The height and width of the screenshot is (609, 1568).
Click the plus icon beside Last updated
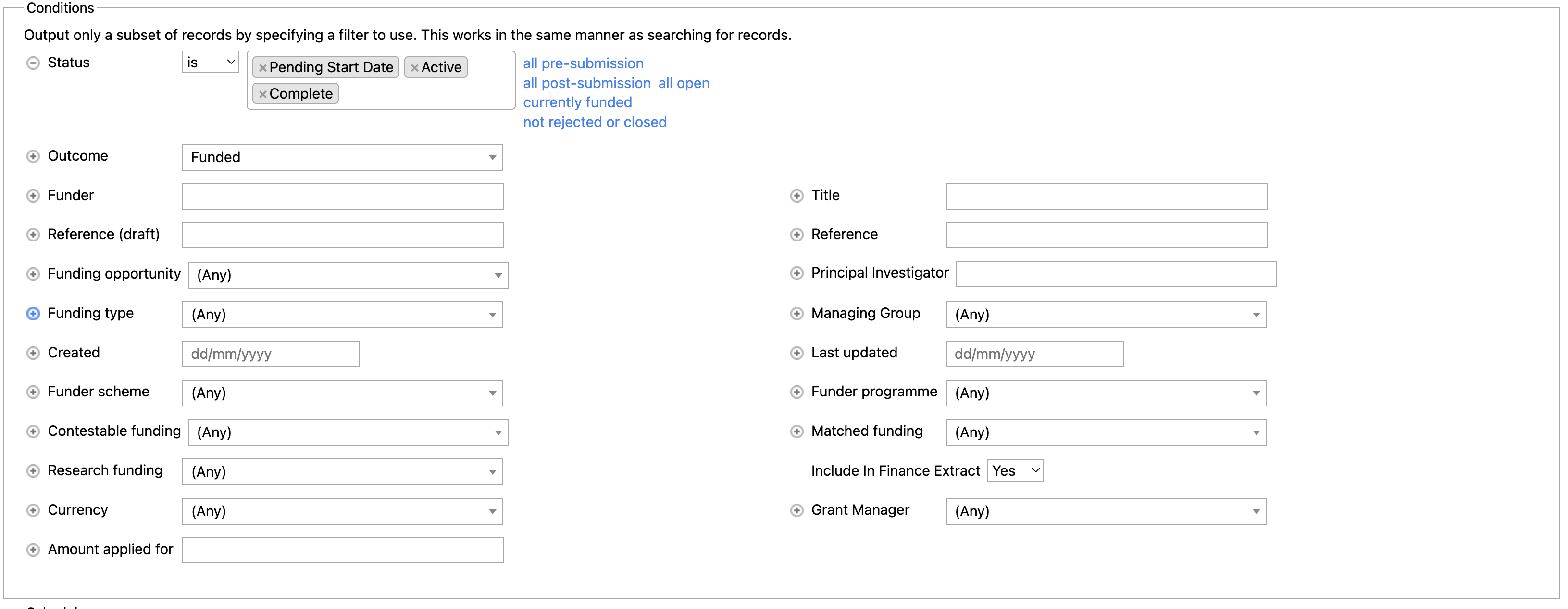796,353
